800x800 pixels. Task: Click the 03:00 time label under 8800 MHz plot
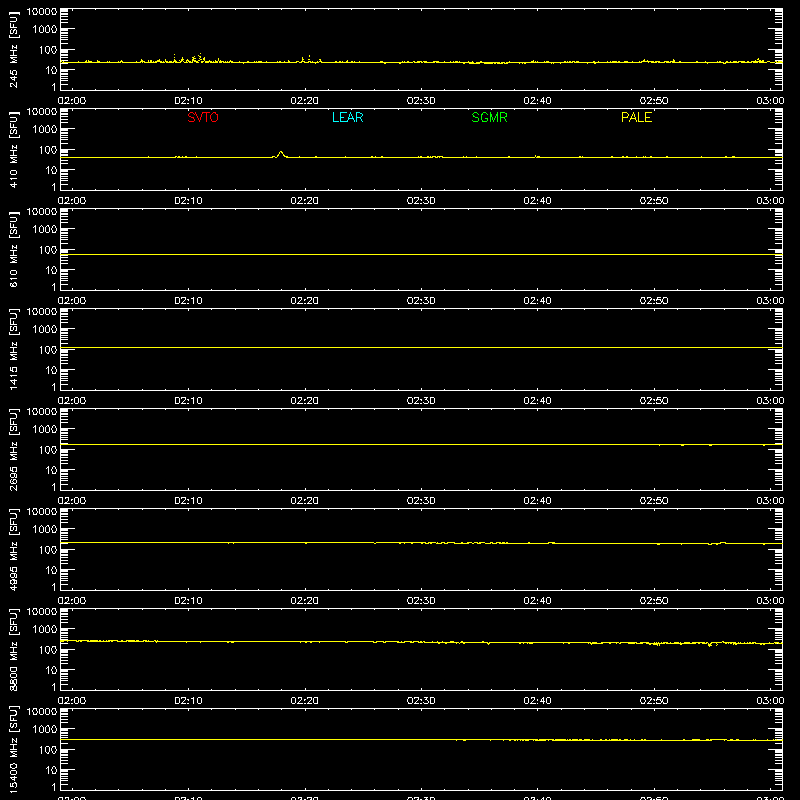pos(770,701)
